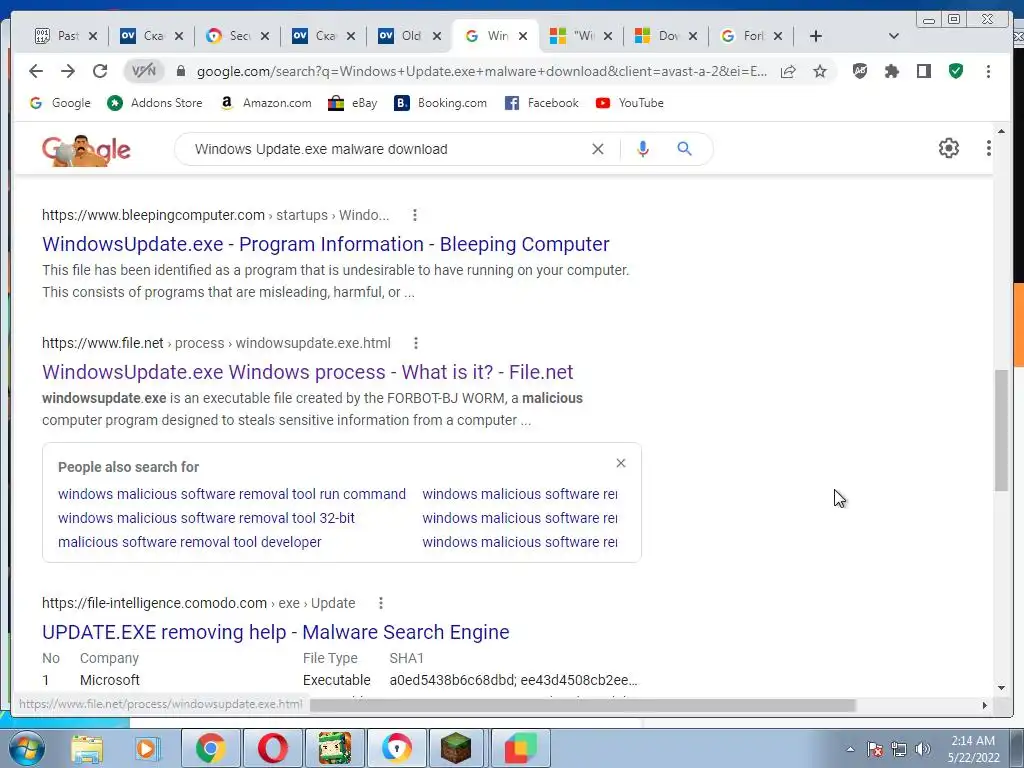Viewport: 1024px width, 768px height.
Task: Open Windows Explorer from taskbar
Action: coord(87,748)
